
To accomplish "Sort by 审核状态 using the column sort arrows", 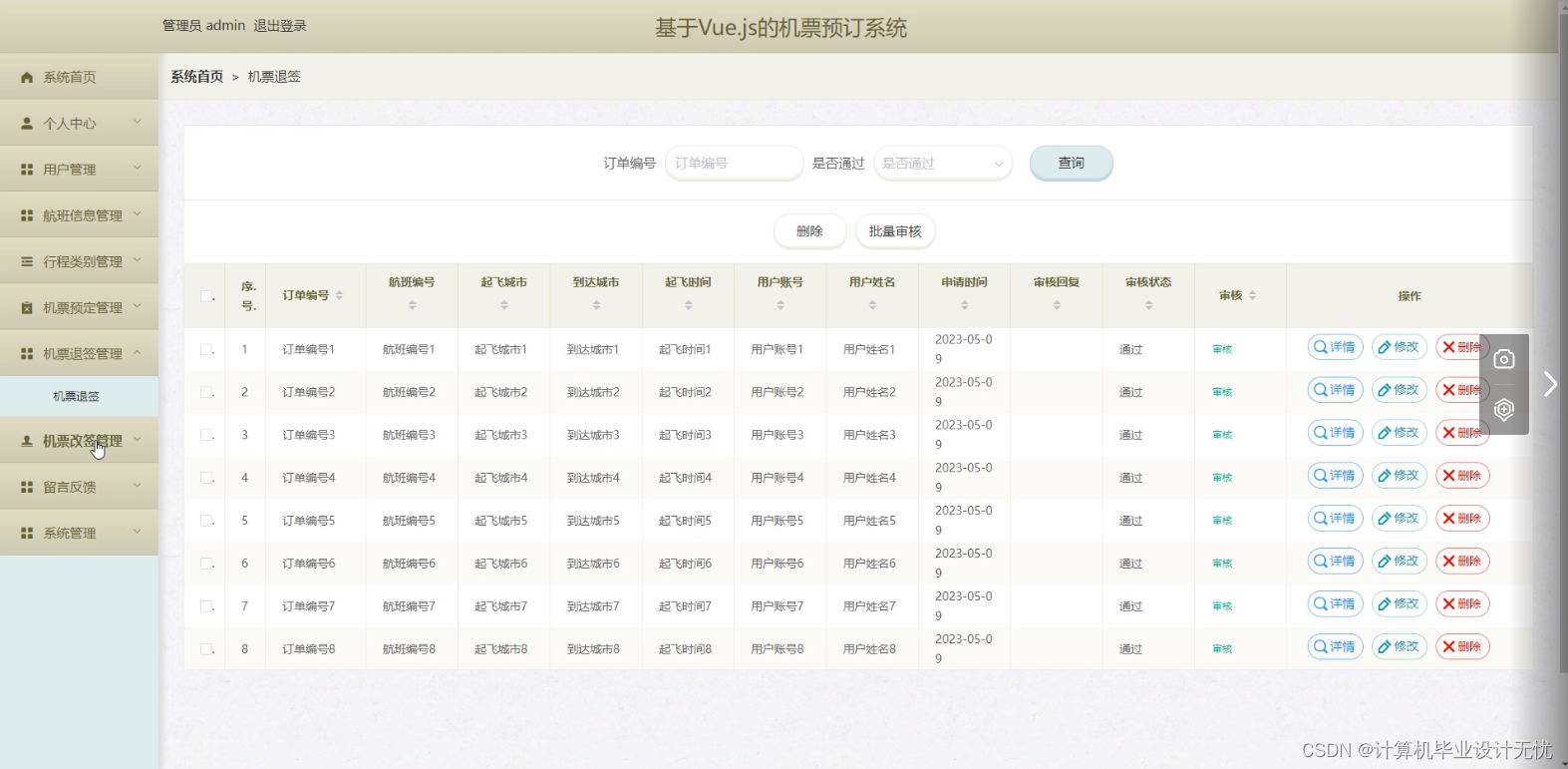I will click(1148, 305).
